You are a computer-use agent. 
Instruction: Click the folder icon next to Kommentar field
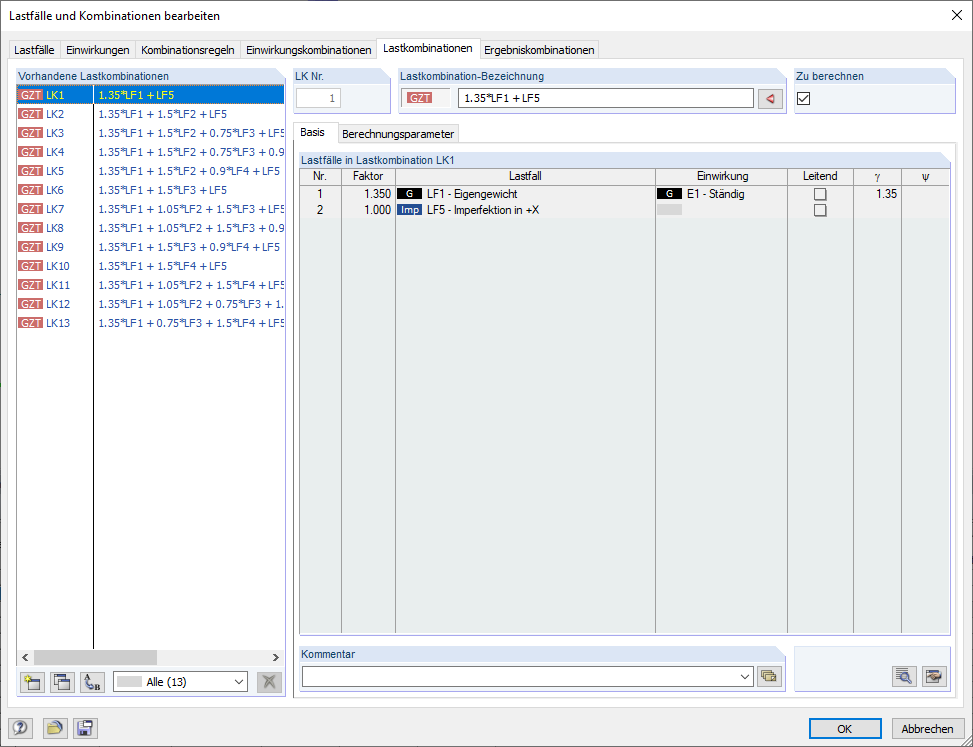coord(768,676)
